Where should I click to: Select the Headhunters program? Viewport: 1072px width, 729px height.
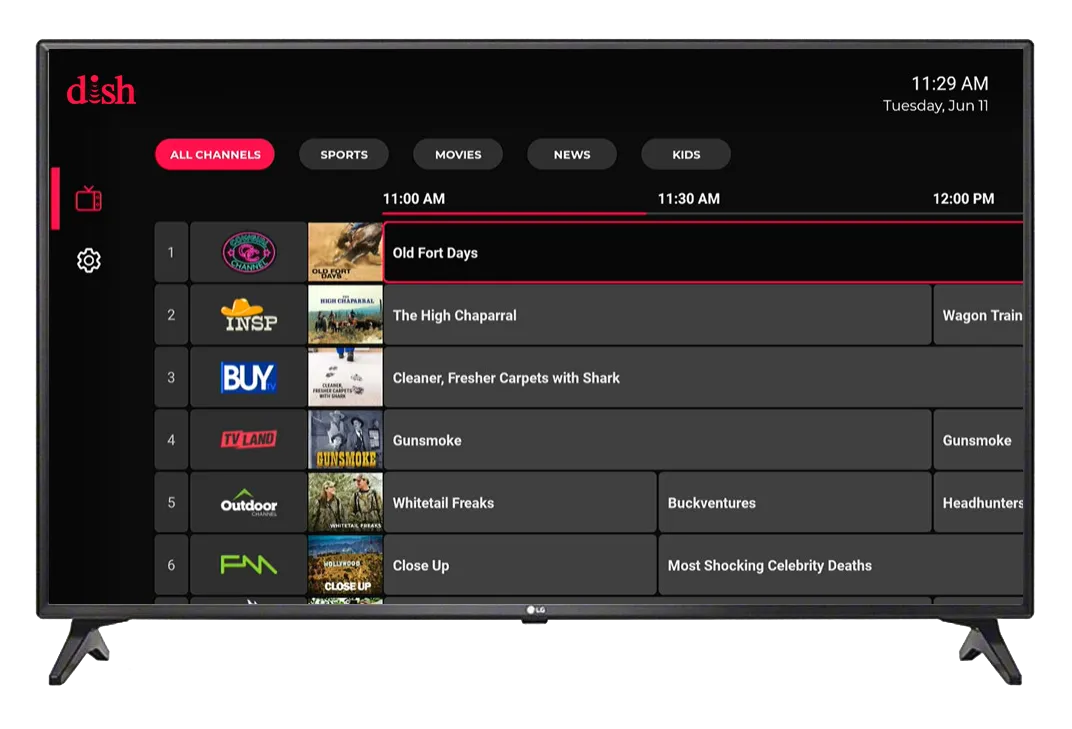978,503
